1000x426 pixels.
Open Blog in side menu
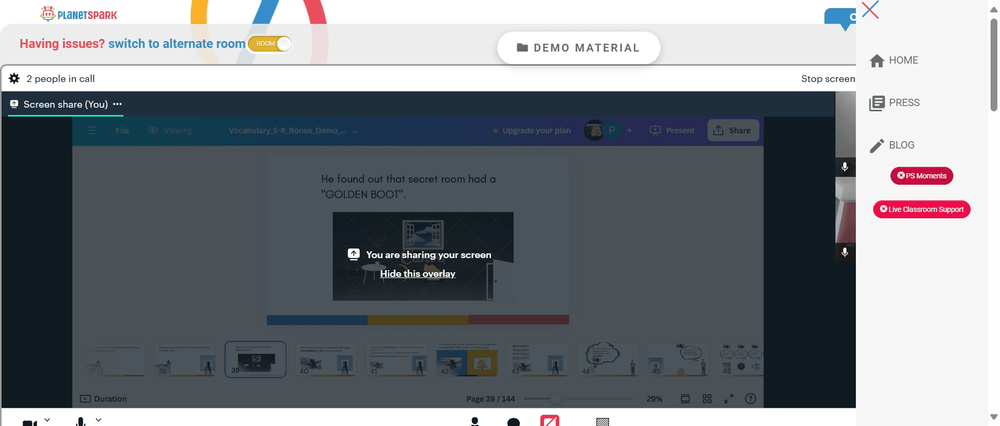892,145
